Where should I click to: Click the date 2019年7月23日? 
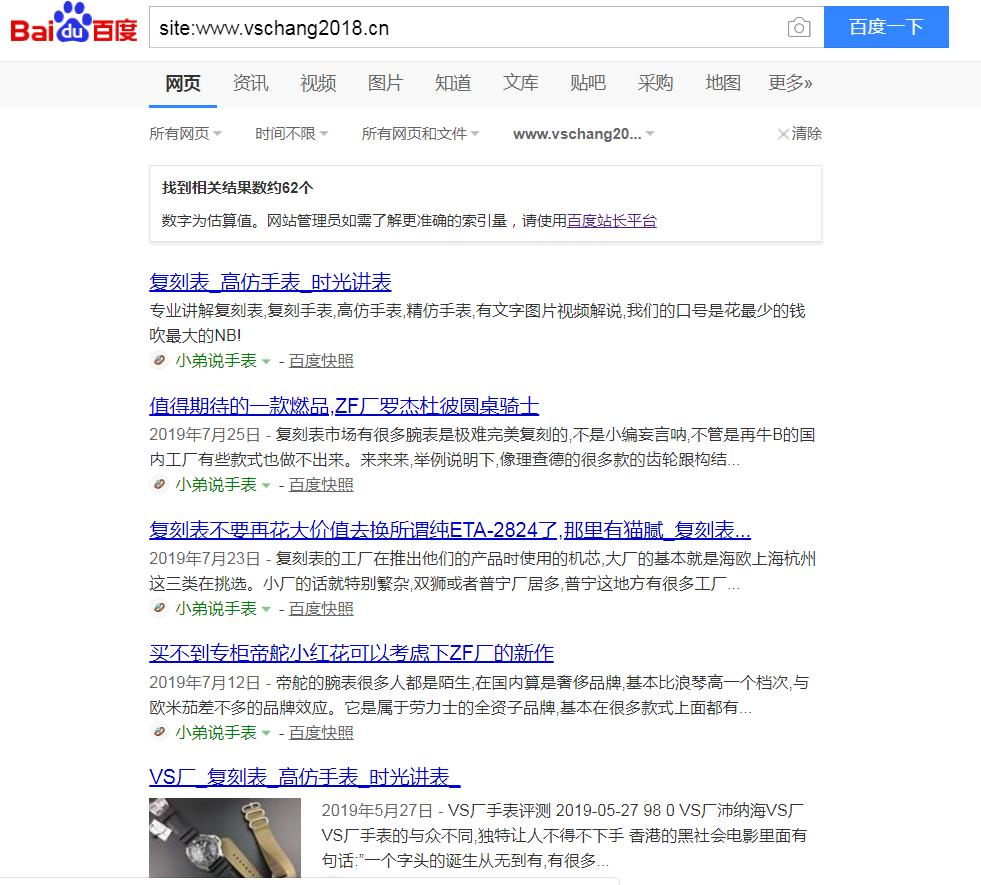pyautogui.click(x=205, y=559)
